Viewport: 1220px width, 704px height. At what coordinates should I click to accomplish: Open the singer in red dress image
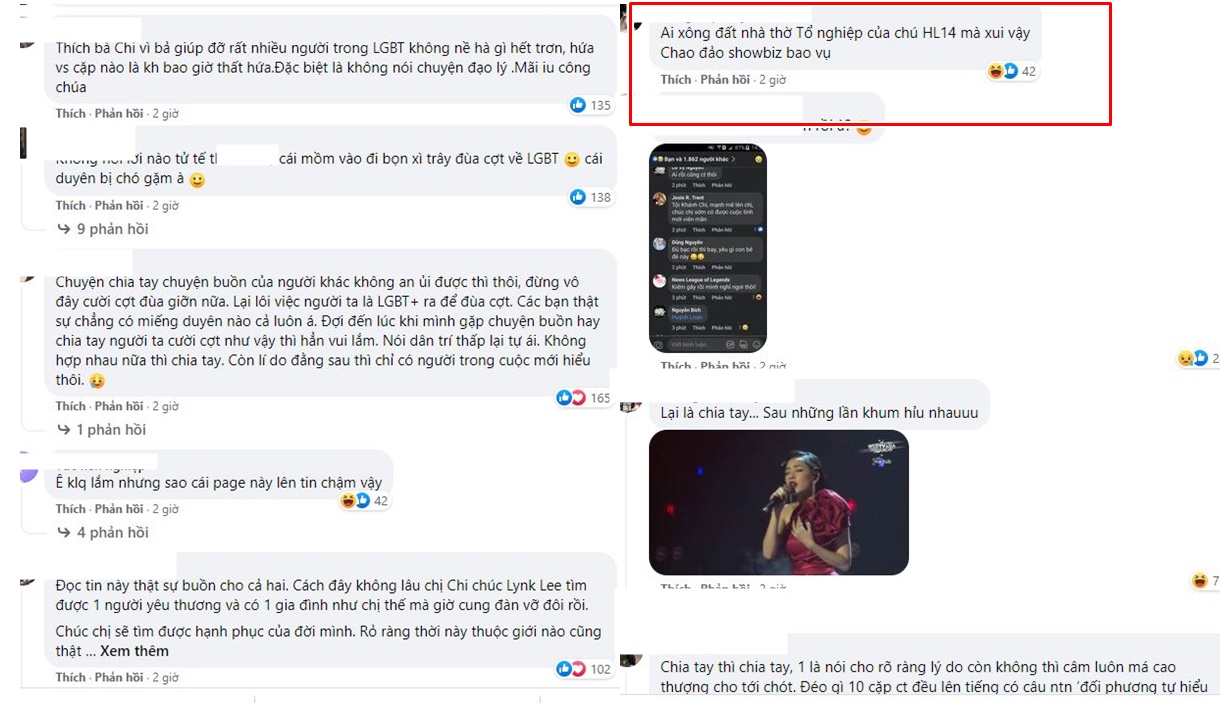779,502
